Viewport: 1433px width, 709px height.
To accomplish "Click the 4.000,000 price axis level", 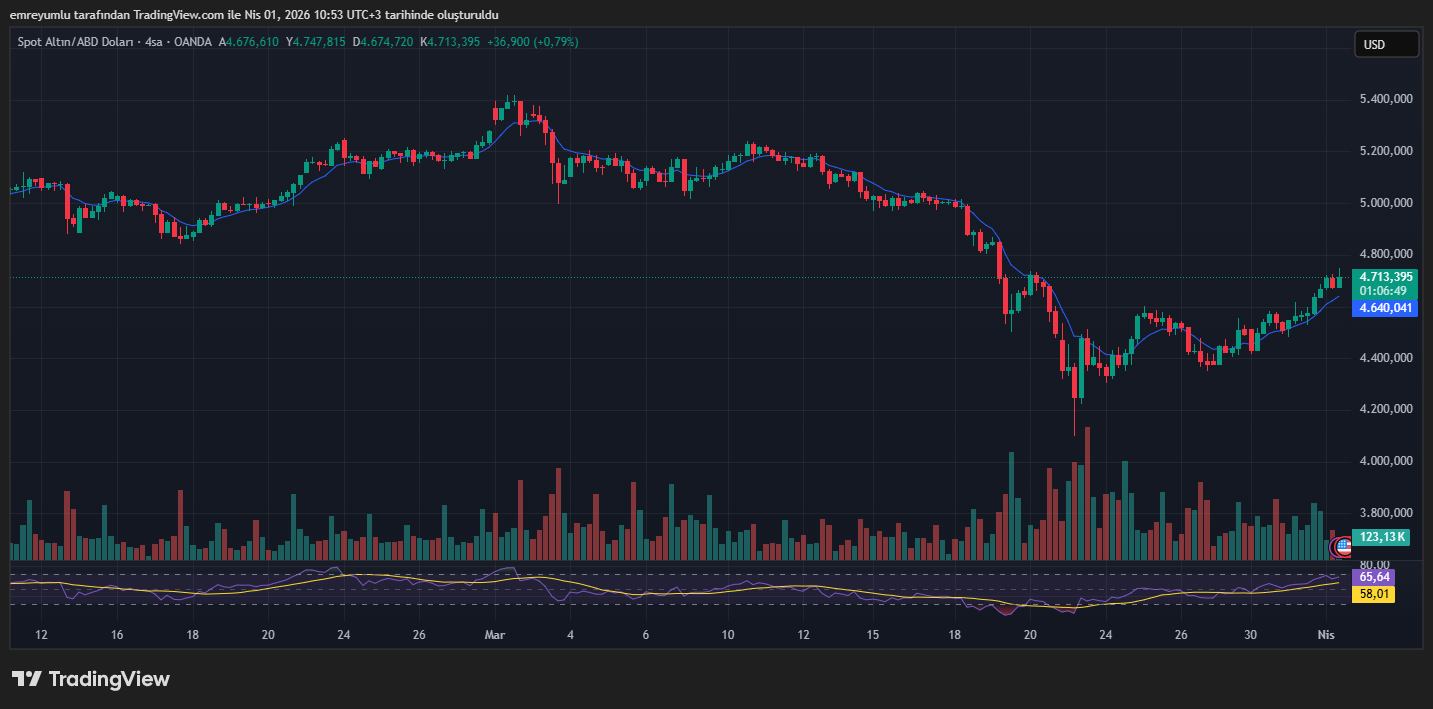I will [1385, 461].
